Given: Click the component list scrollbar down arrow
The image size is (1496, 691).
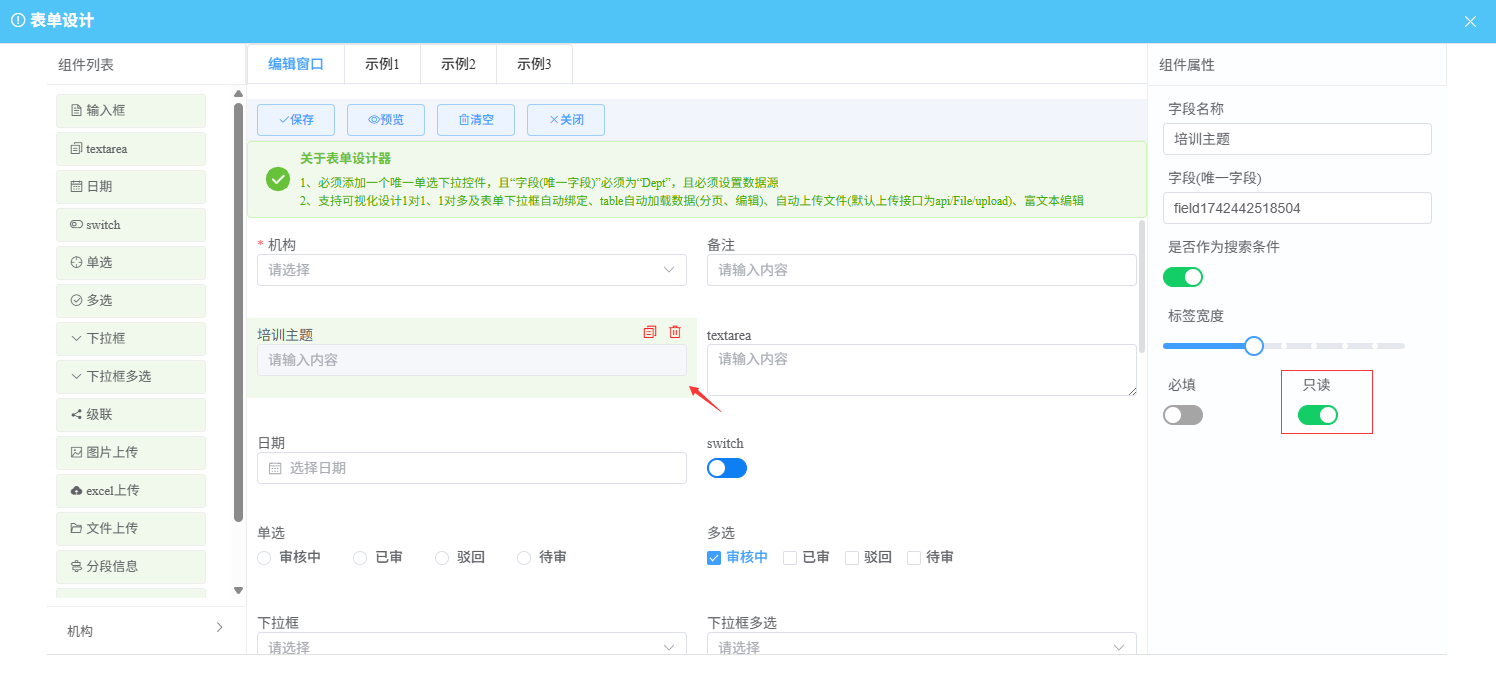Looking at the screenshot, I should (238, 591).
